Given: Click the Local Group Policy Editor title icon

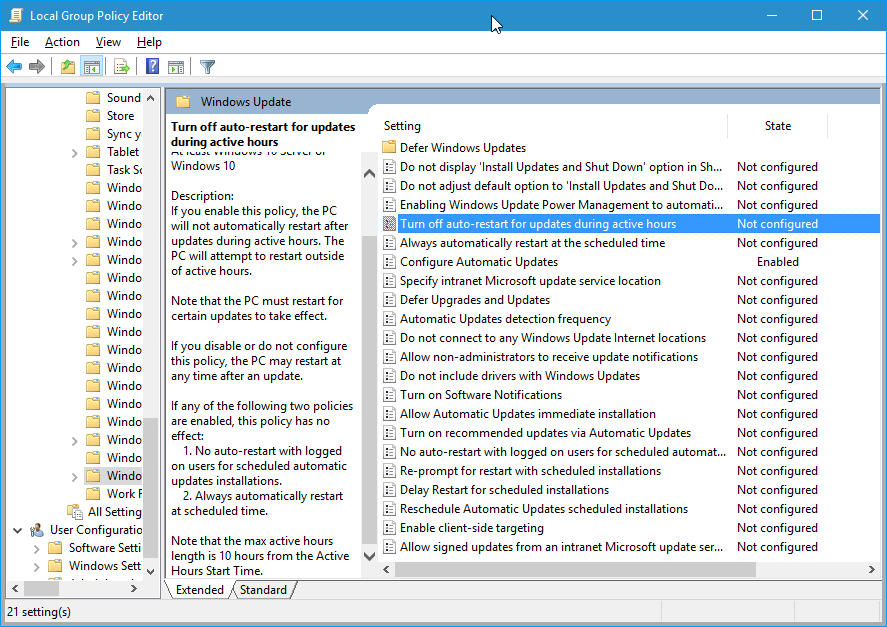Looking at the screenshot, I should (16, 15).
